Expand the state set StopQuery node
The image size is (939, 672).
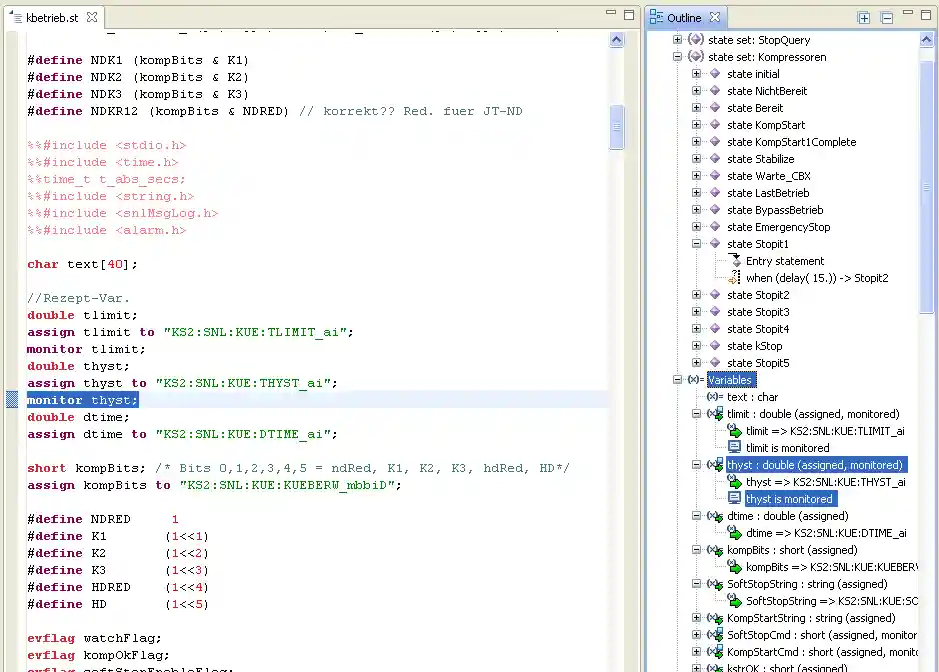pyautogui.click(x=678, y=40)
